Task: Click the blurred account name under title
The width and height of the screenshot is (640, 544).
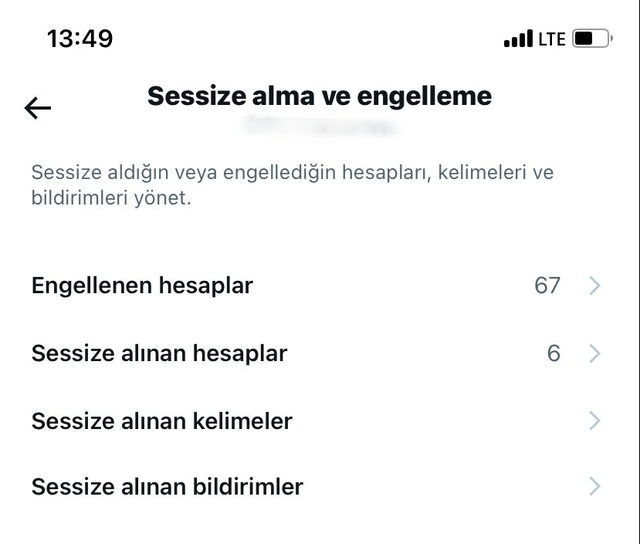Action: 319,127
